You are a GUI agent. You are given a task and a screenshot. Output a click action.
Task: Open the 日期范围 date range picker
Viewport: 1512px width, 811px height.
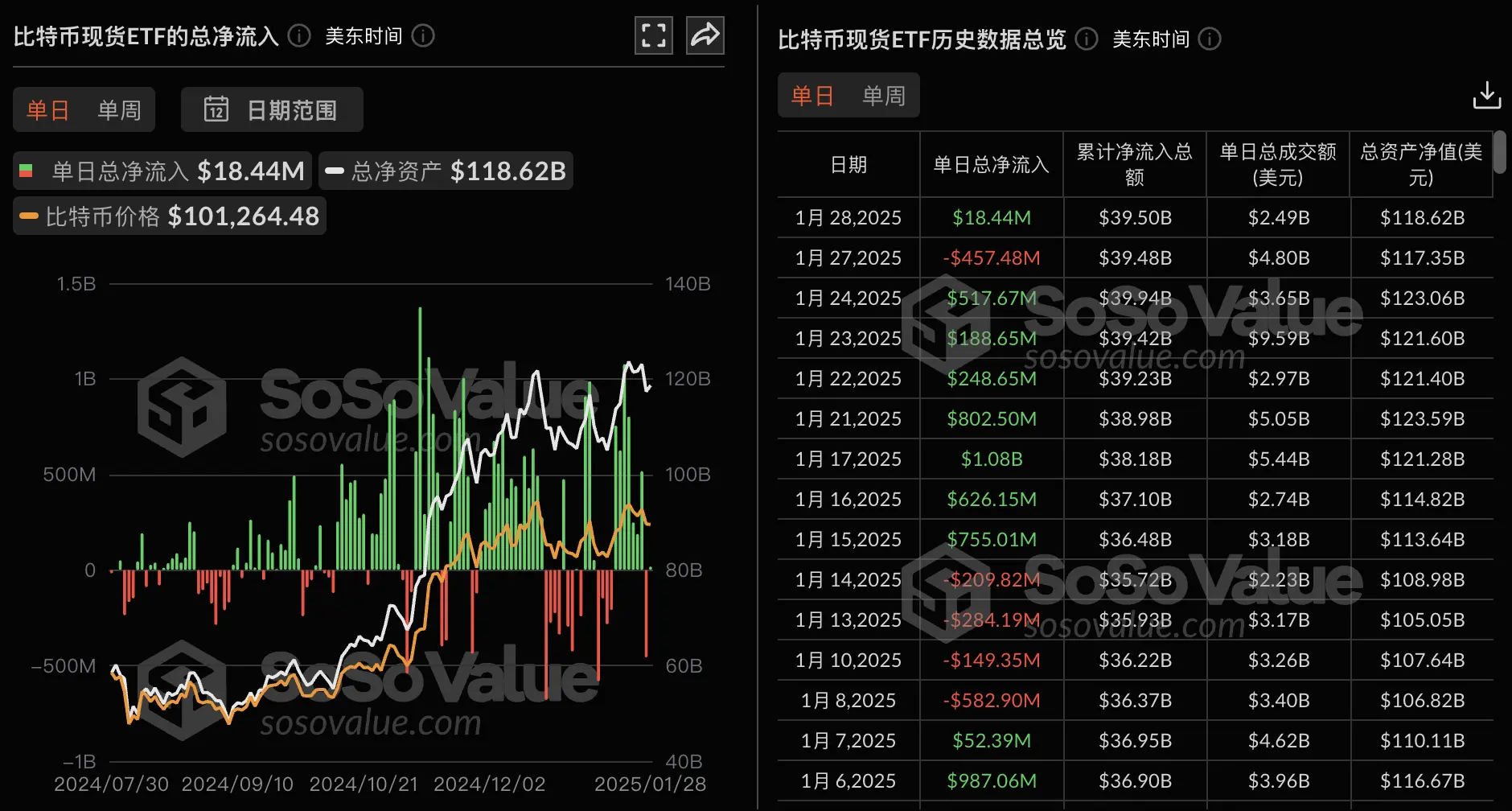tap(272, 109)
